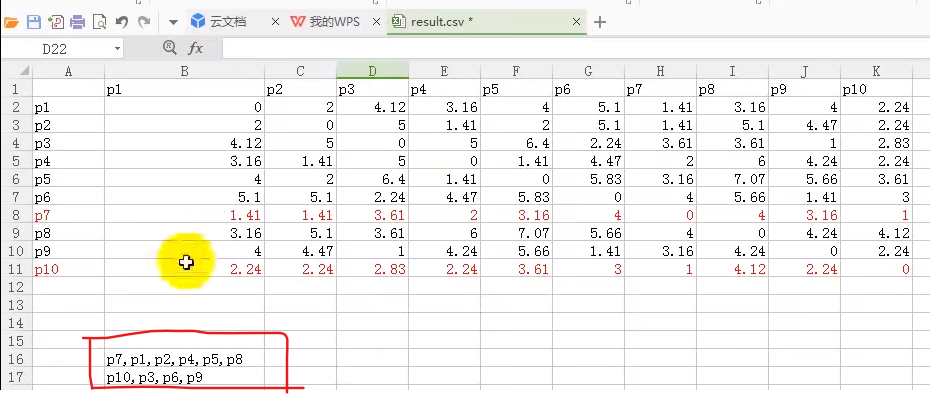Screen dimensions: 930x394
Task: Click the Name Box showing D22
Action: 56,49
